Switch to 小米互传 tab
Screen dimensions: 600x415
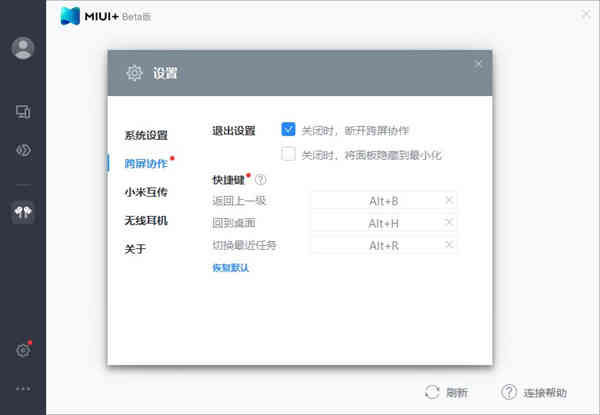146,192
